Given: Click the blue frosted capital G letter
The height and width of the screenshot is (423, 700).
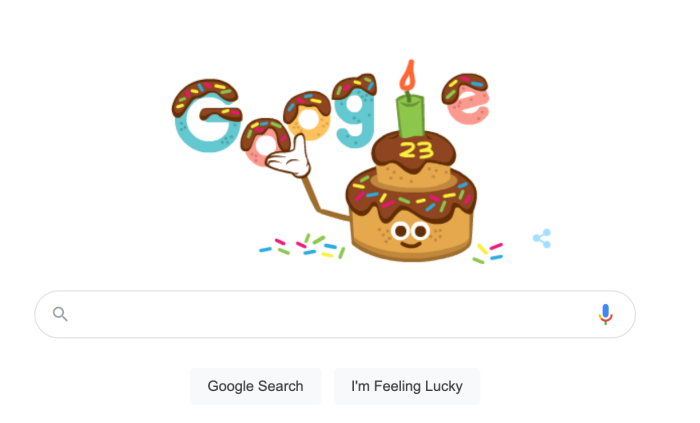Looking at the screenshot, I should (207, 116).
